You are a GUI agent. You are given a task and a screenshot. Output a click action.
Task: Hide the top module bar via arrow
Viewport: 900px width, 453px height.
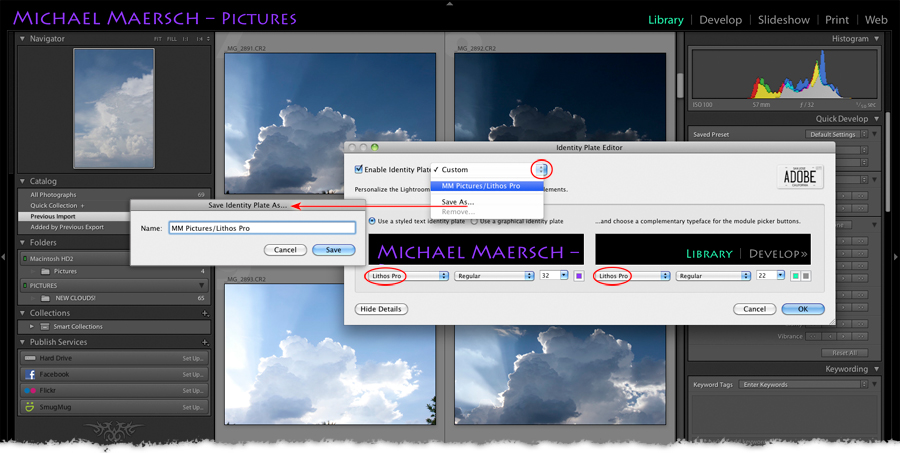pos(449,3)
